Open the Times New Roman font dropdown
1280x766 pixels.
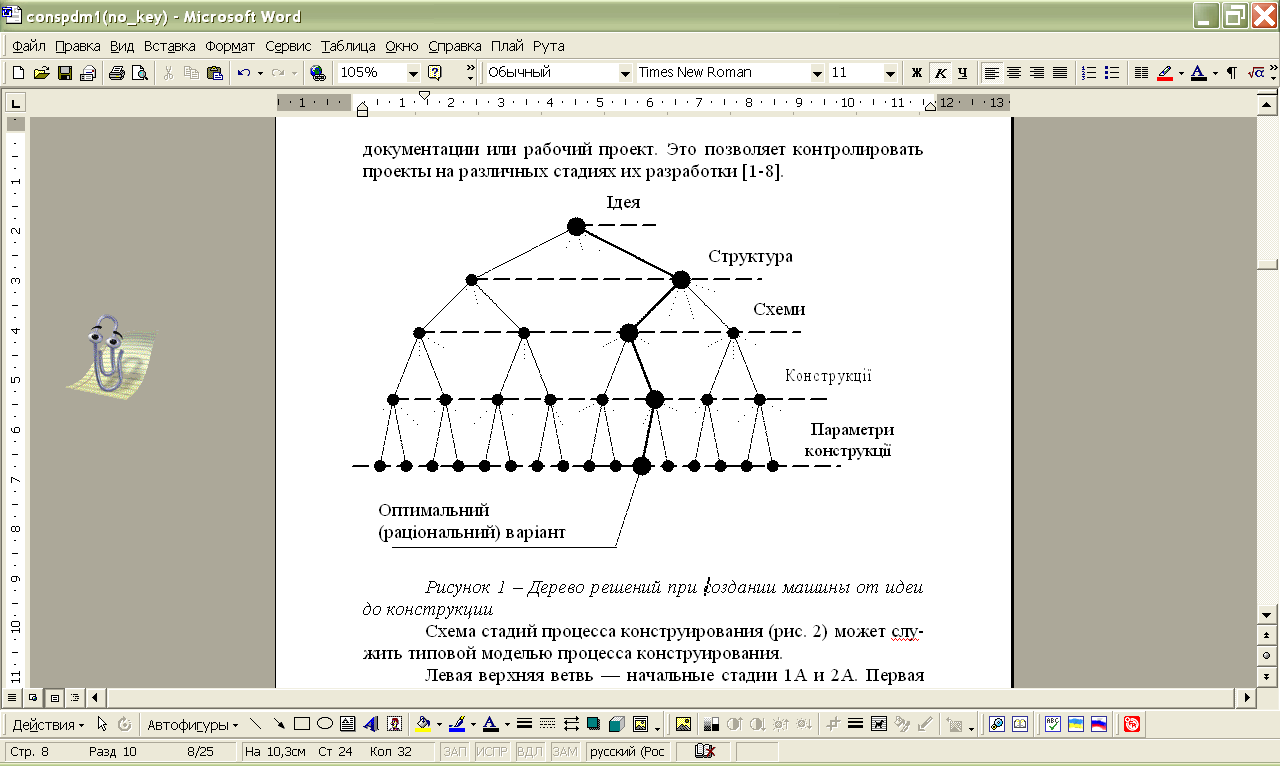pyautogui.click(x=818, y=73)
